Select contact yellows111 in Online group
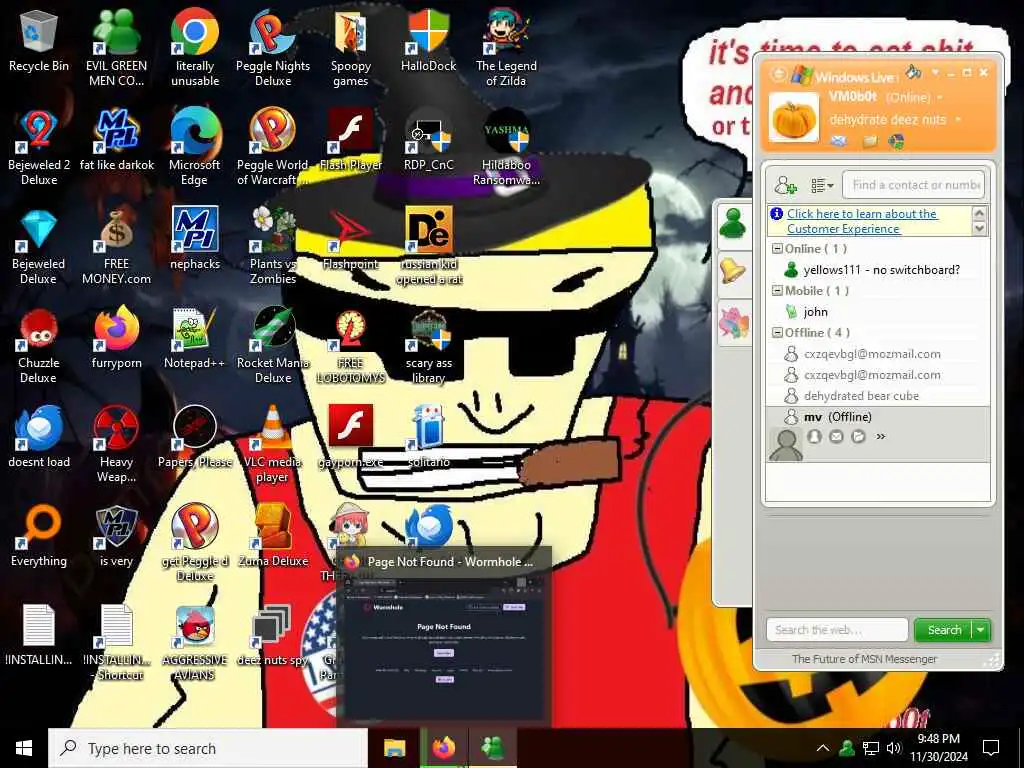The width and height of the screenshot is (1024, 768). coord(877,270)
